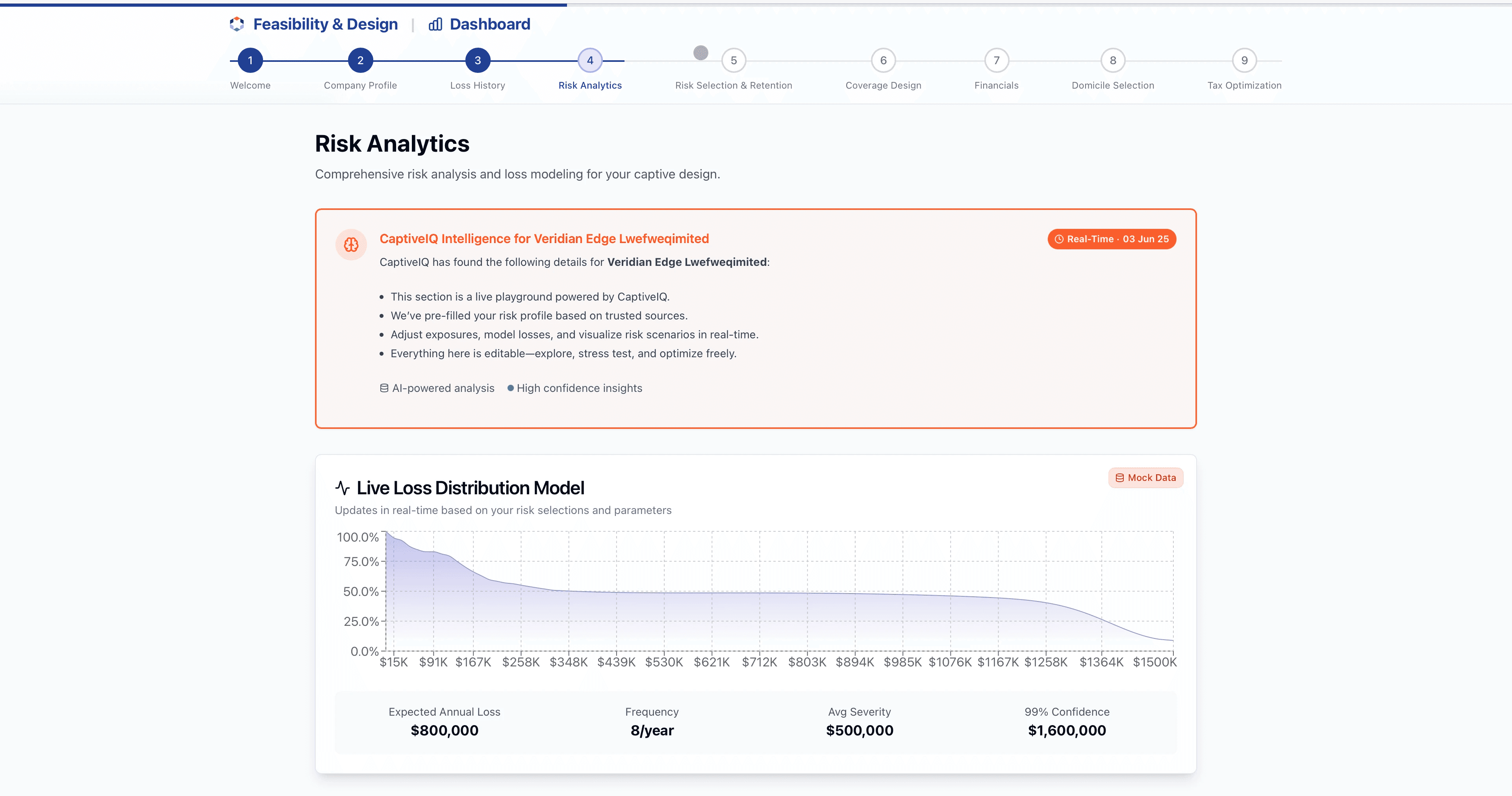Click the $712K x-axis label
The image size is (1512, 796).
click(x=760, y=662)
